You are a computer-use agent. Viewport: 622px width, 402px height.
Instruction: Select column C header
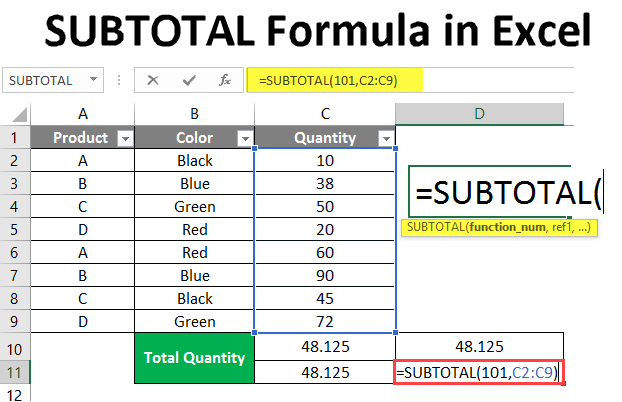point(325,114)
